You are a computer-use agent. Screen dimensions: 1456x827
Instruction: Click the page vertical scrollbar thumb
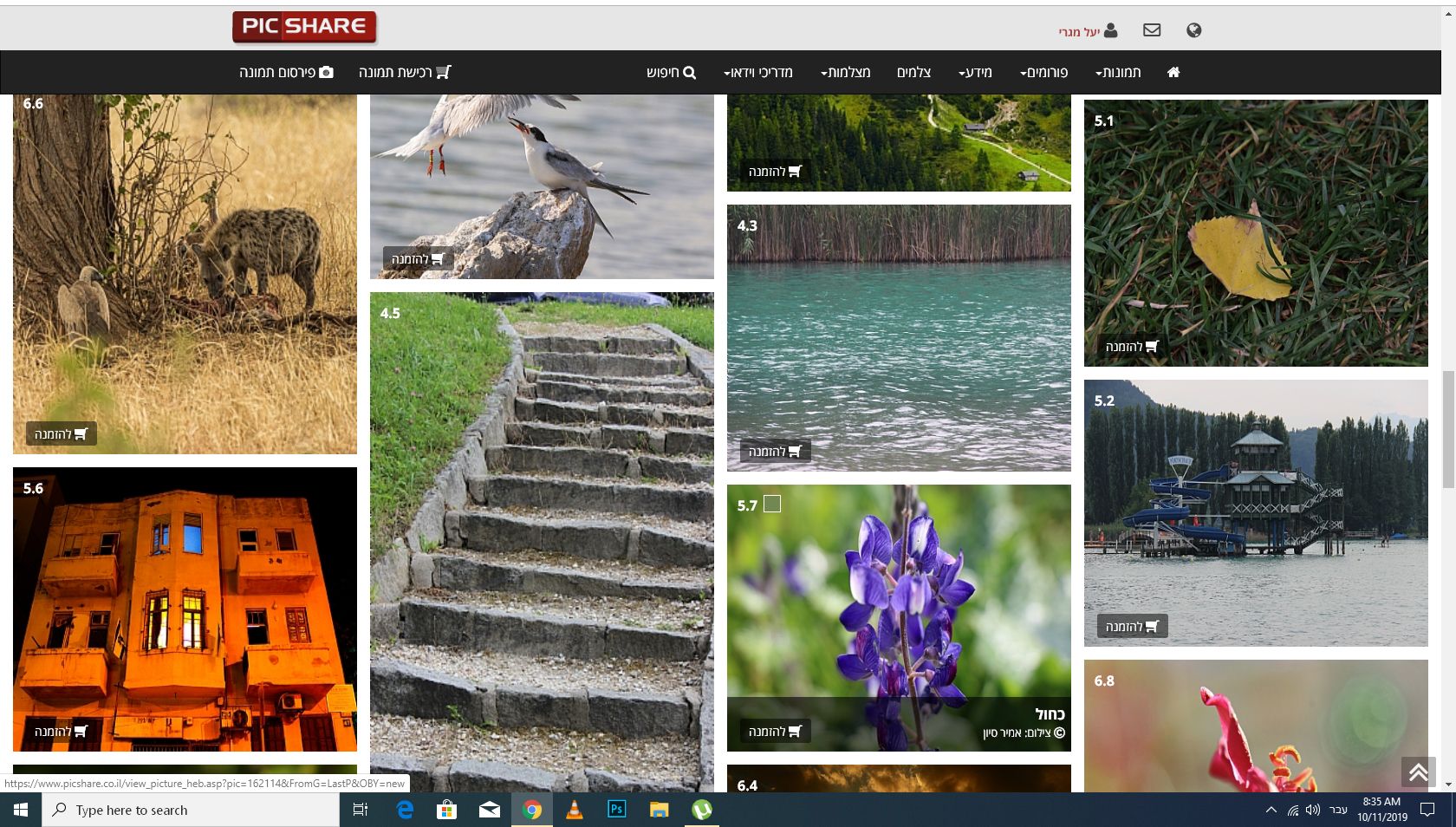point(1447,429)
